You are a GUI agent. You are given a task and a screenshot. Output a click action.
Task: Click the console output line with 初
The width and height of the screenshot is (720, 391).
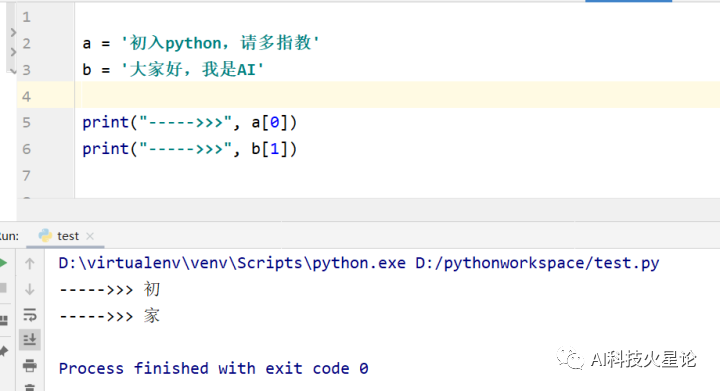[x=109, y=290]
